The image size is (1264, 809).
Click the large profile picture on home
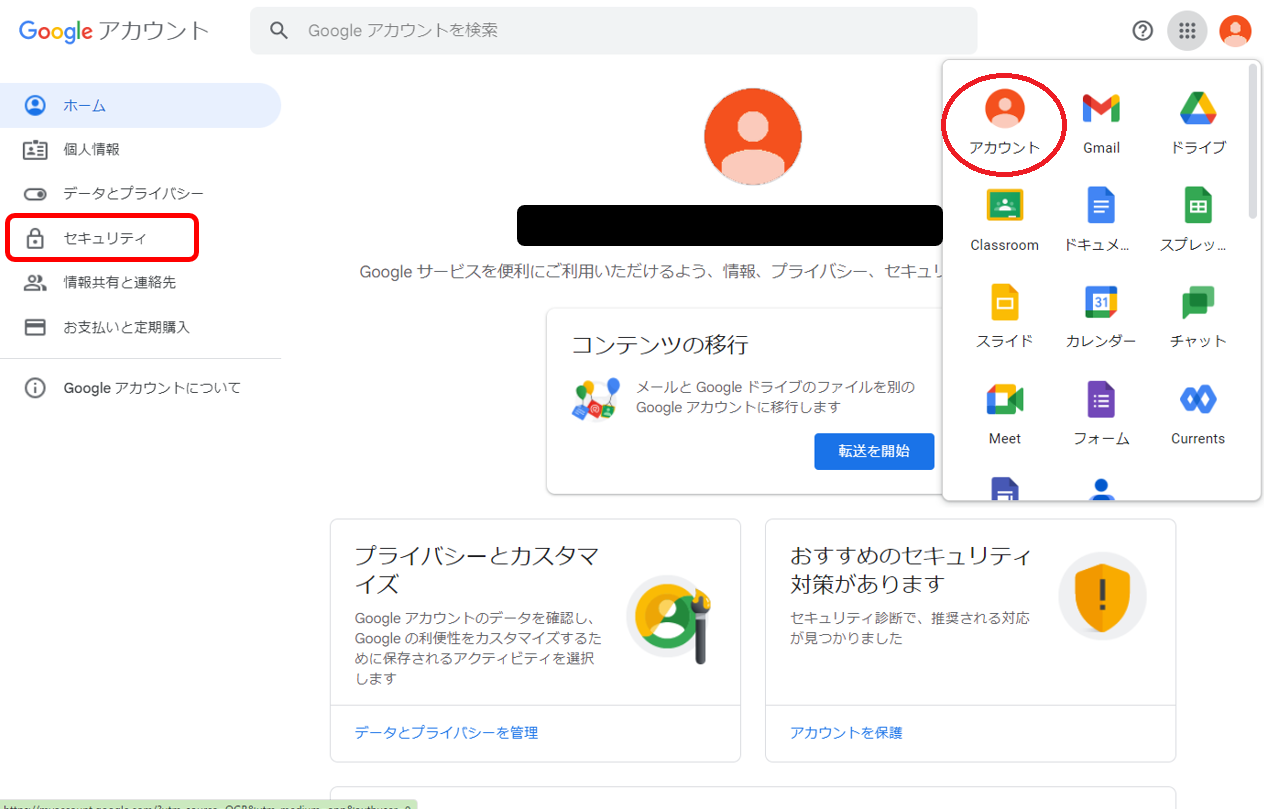pyautogui.click(x=753, y=136)
